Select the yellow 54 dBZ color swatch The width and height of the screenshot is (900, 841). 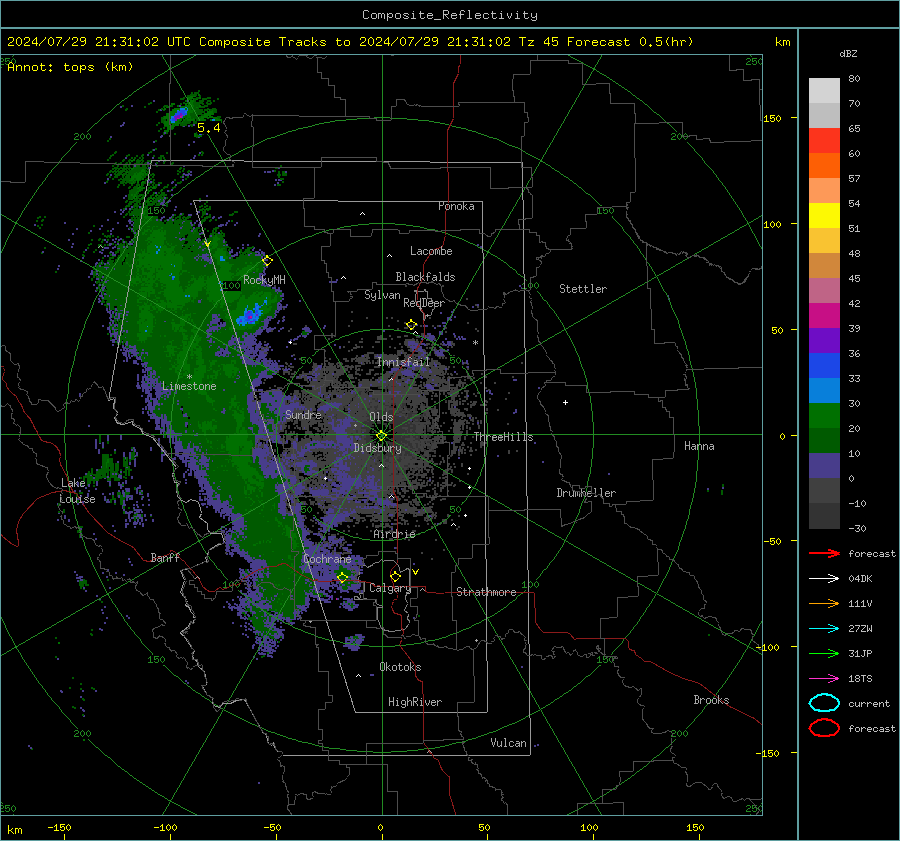pos(824,215)
